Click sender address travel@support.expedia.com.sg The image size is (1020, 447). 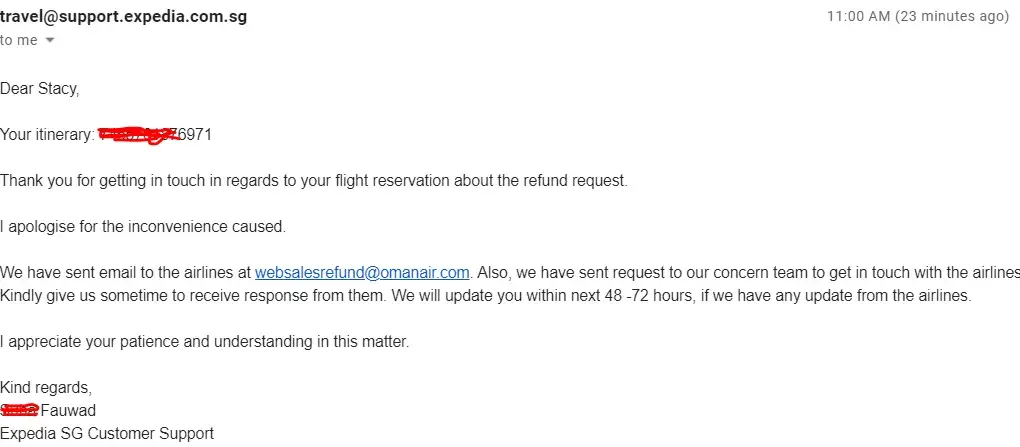click(x=124, y=17)
